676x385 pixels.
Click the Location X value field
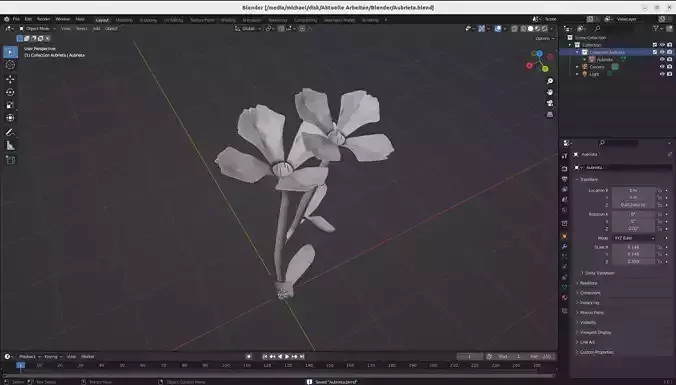633,190
